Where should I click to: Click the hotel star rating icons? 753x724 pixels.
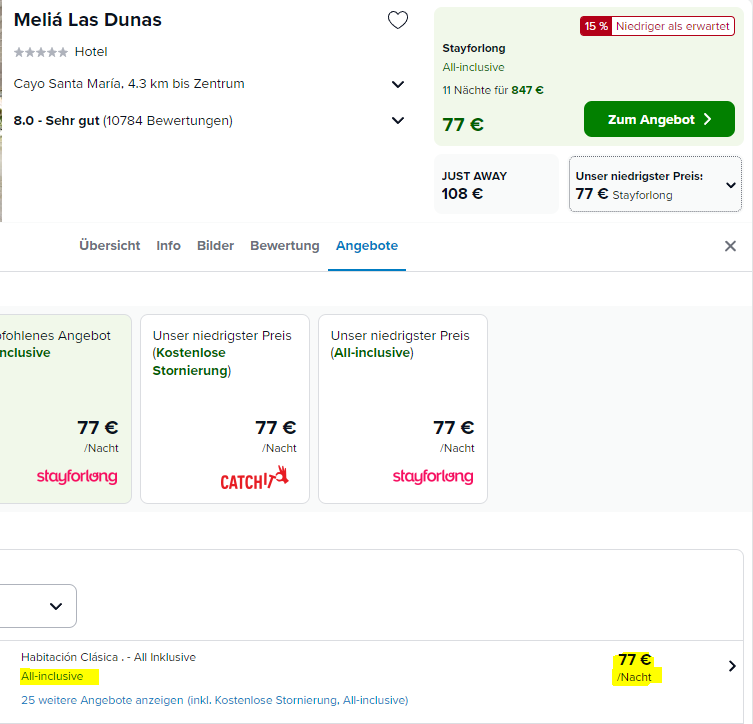[x=41, y=52]
